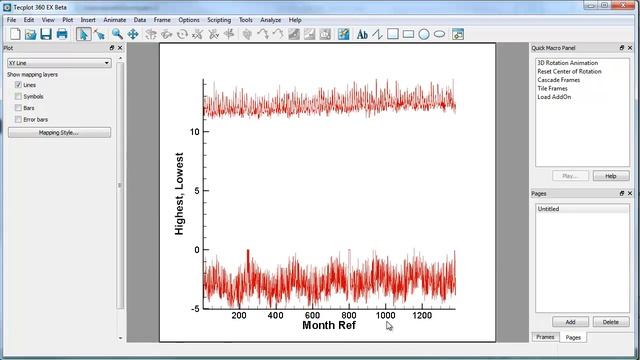Click the sidebar scroll down arrow
This screenshot has height=360, width=640.
[120, 338]
